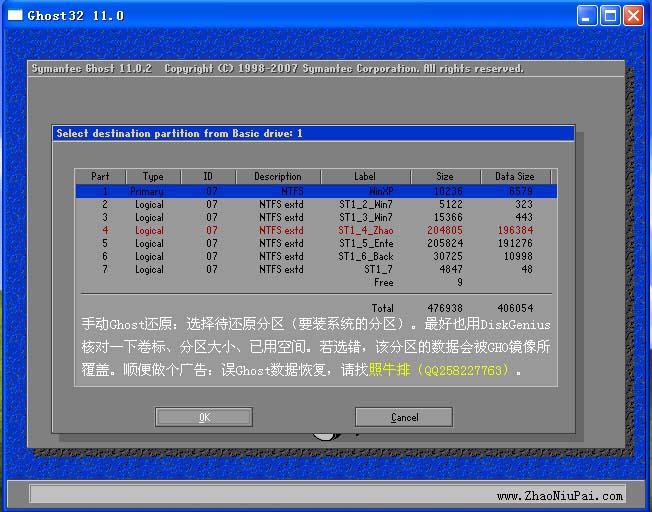Image resolution: width=652 pixels, height=512 pixels.
Task: Click size value 5122
Action: pos(451,204)
